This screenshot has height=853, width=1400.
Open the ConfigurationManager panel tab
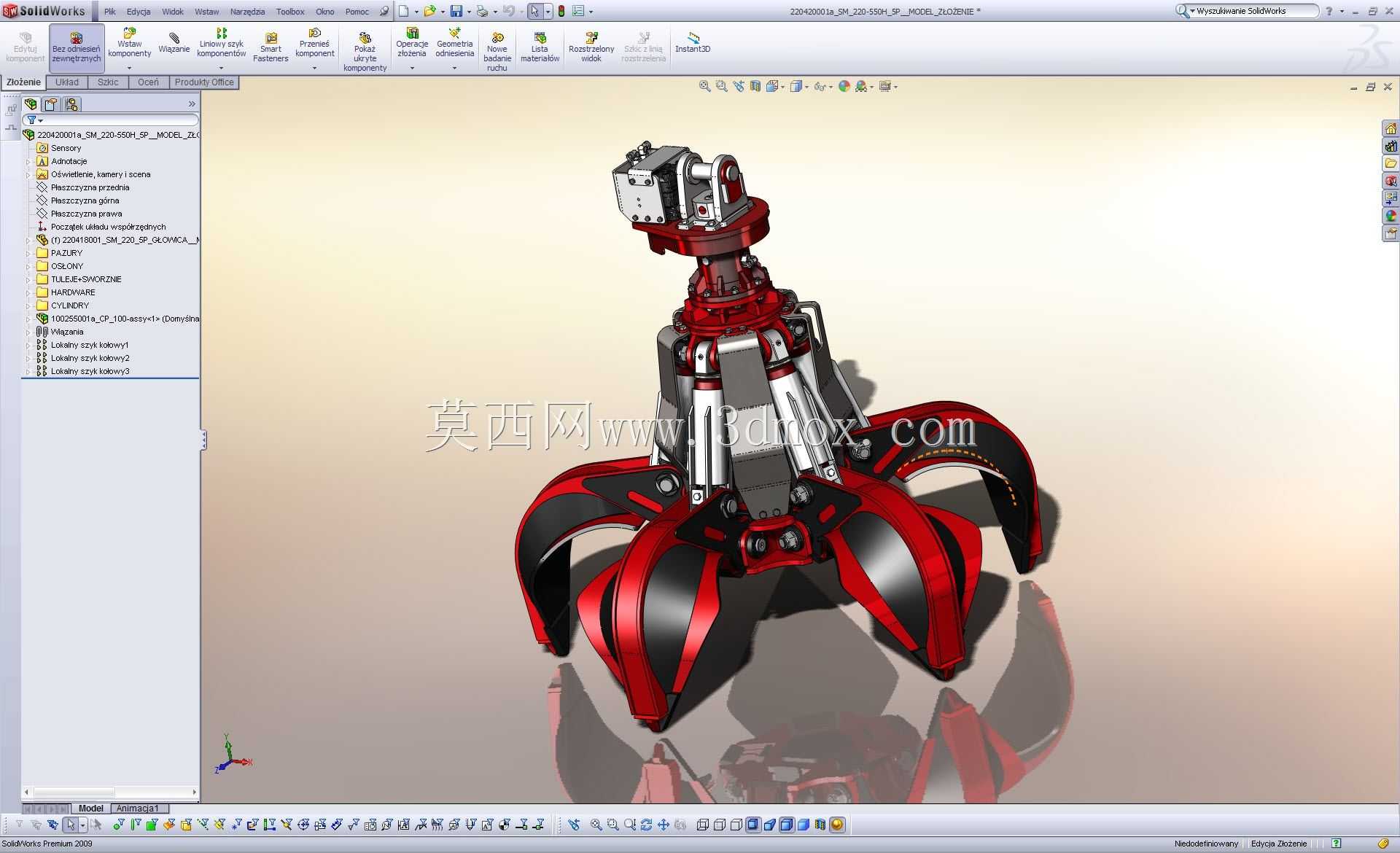(71, 104)
